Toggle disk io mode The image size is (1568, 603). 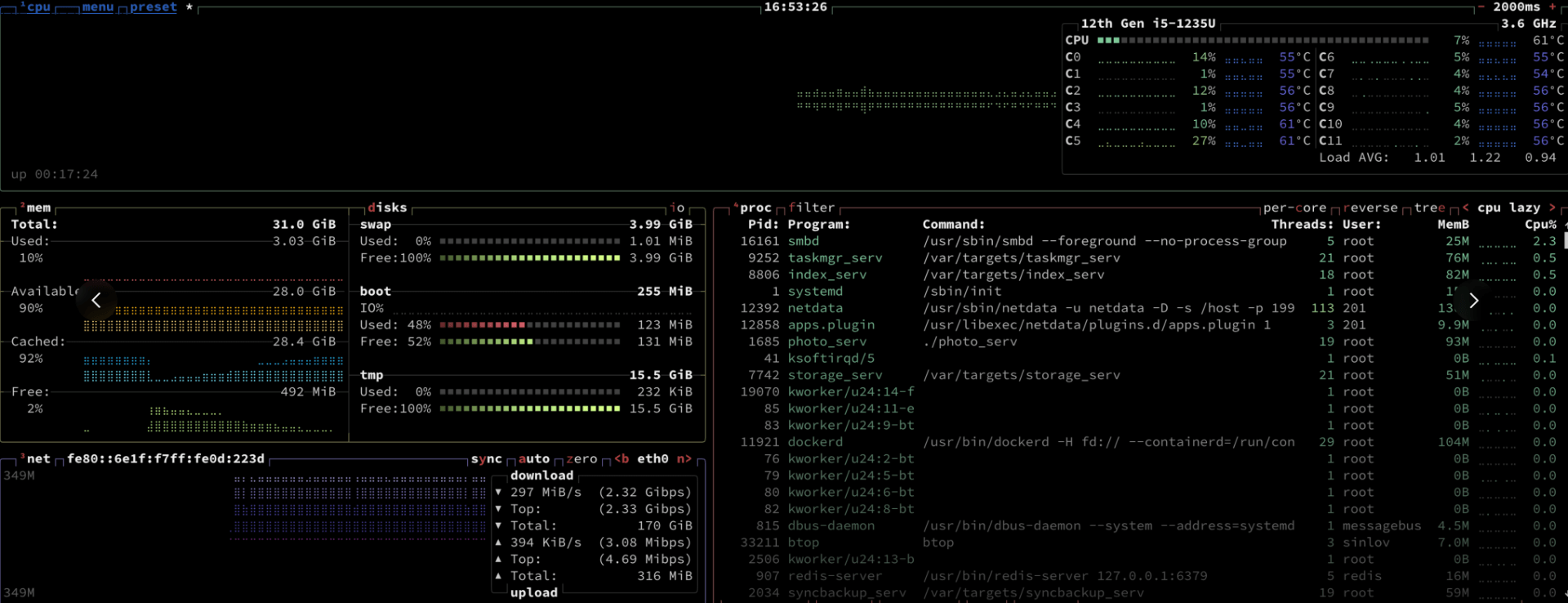[x=677, y=208]
